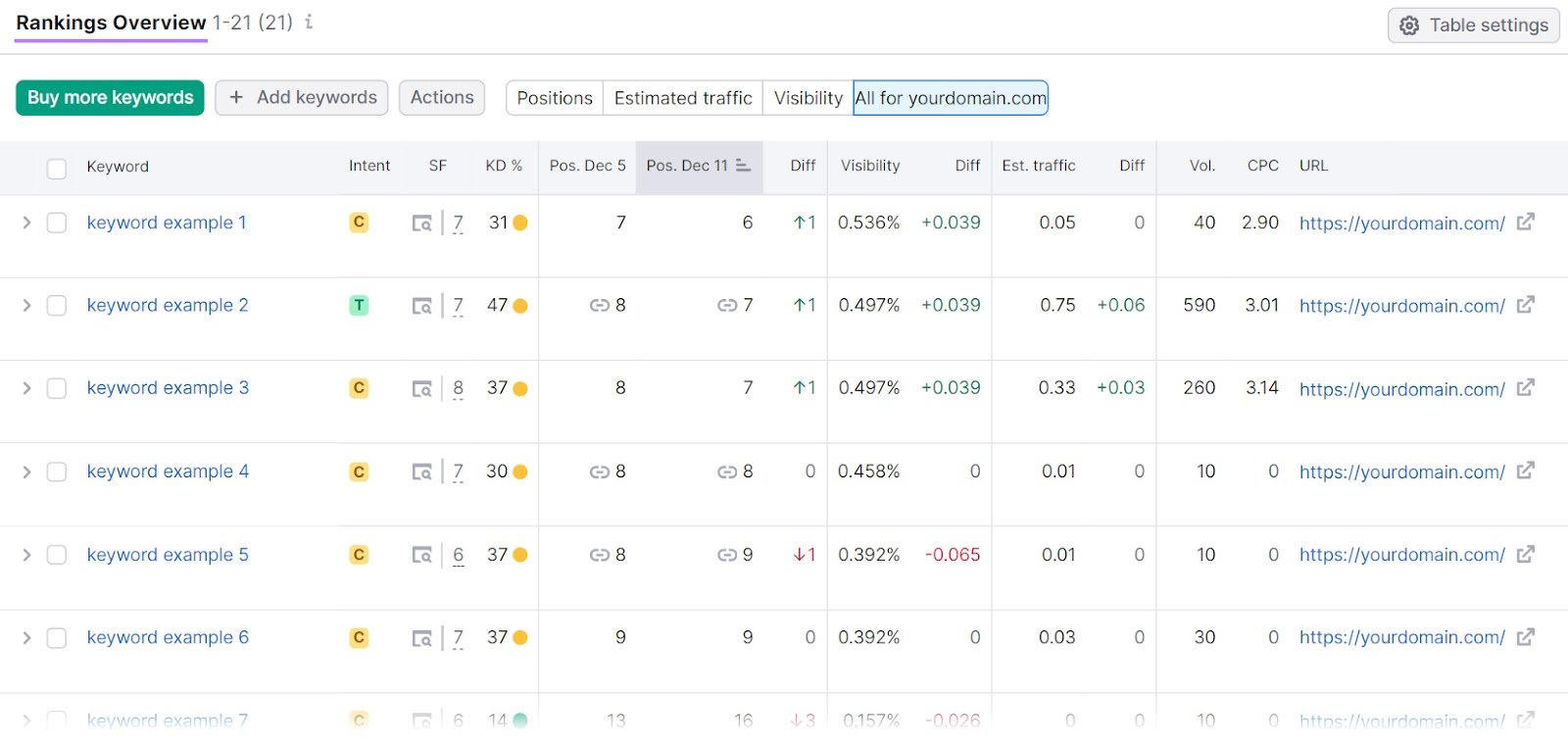
Task: Click link icon in Dec 5 position, keyword example 5
Action: click(599, 555)
